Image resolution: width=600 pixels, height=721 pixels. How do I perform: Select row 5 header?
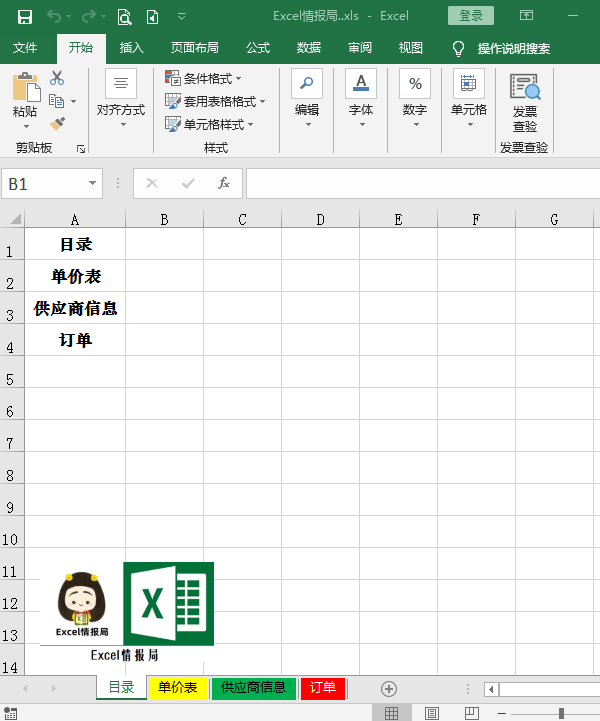(11, 372)
